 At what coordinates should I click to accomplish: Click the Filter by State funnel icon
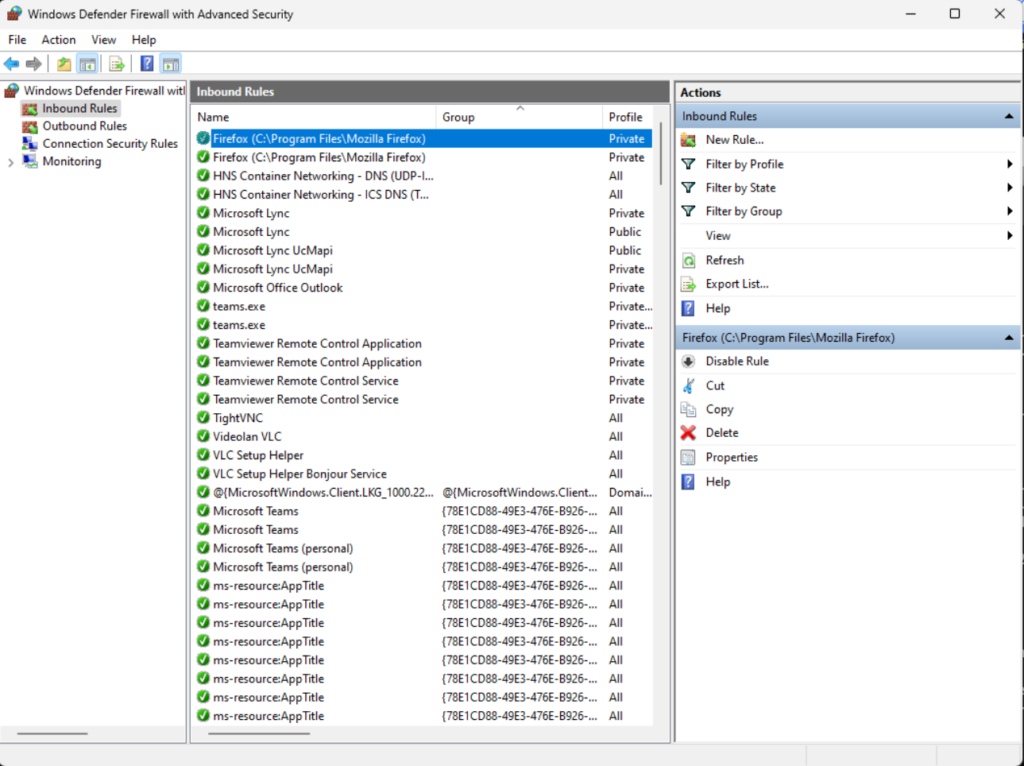(688, 187)
